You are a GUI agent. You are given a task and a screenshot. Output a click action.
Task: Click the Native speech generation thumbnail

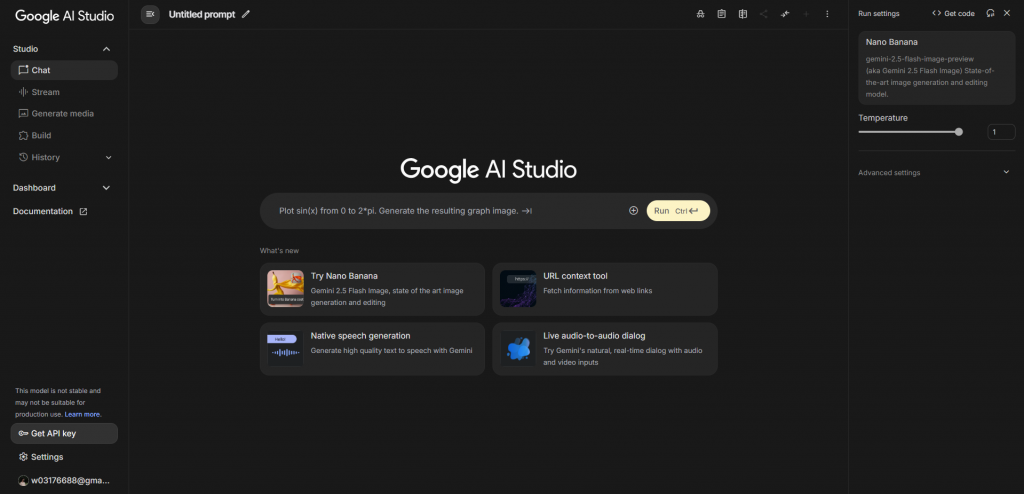[285, 348]
